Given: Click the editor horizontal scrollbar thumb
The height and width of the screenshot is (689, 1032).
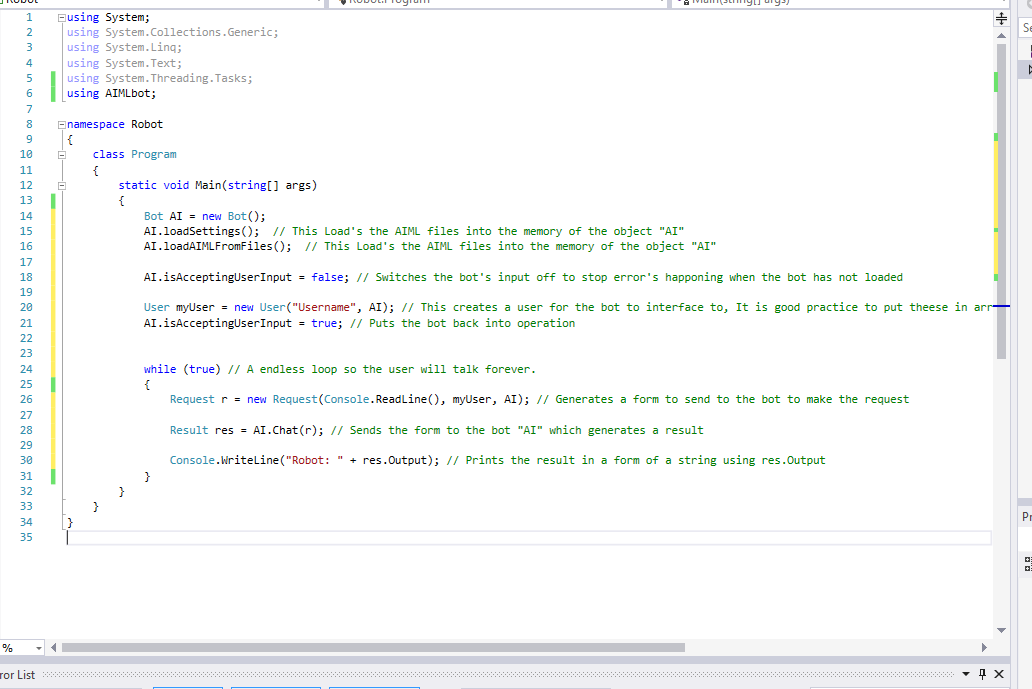Looking at the screenshot, I should pos(373,648).
